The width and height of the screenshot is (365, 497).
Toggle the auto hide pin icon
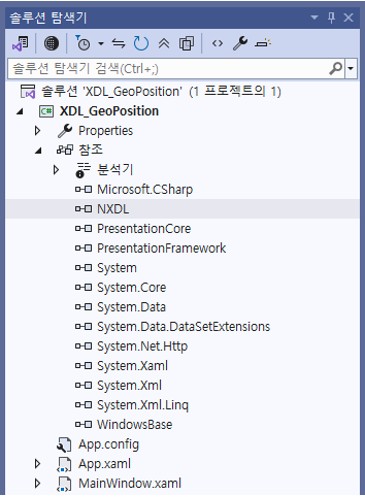click(331, 17)
